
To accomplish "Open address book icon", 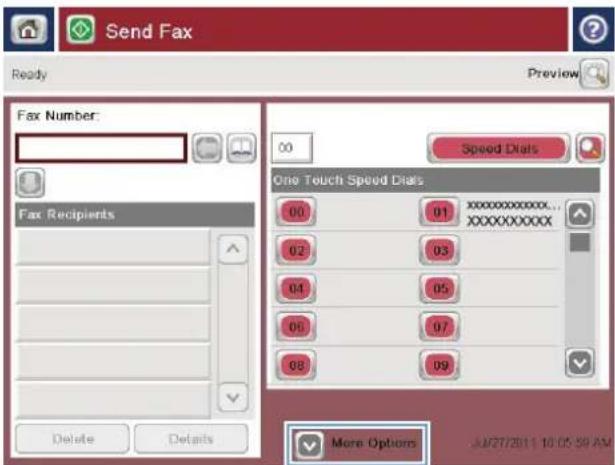I will (241, 148).
